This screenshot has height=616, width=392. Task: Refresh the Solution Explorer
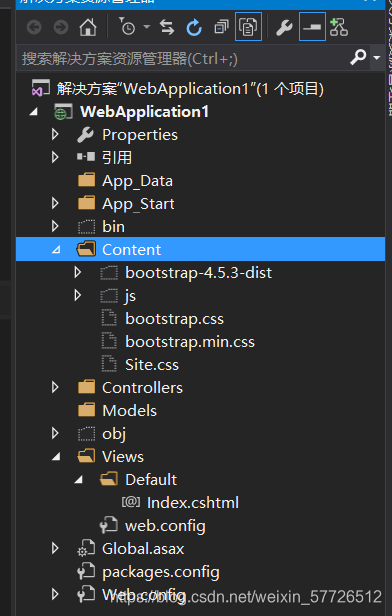194,27
